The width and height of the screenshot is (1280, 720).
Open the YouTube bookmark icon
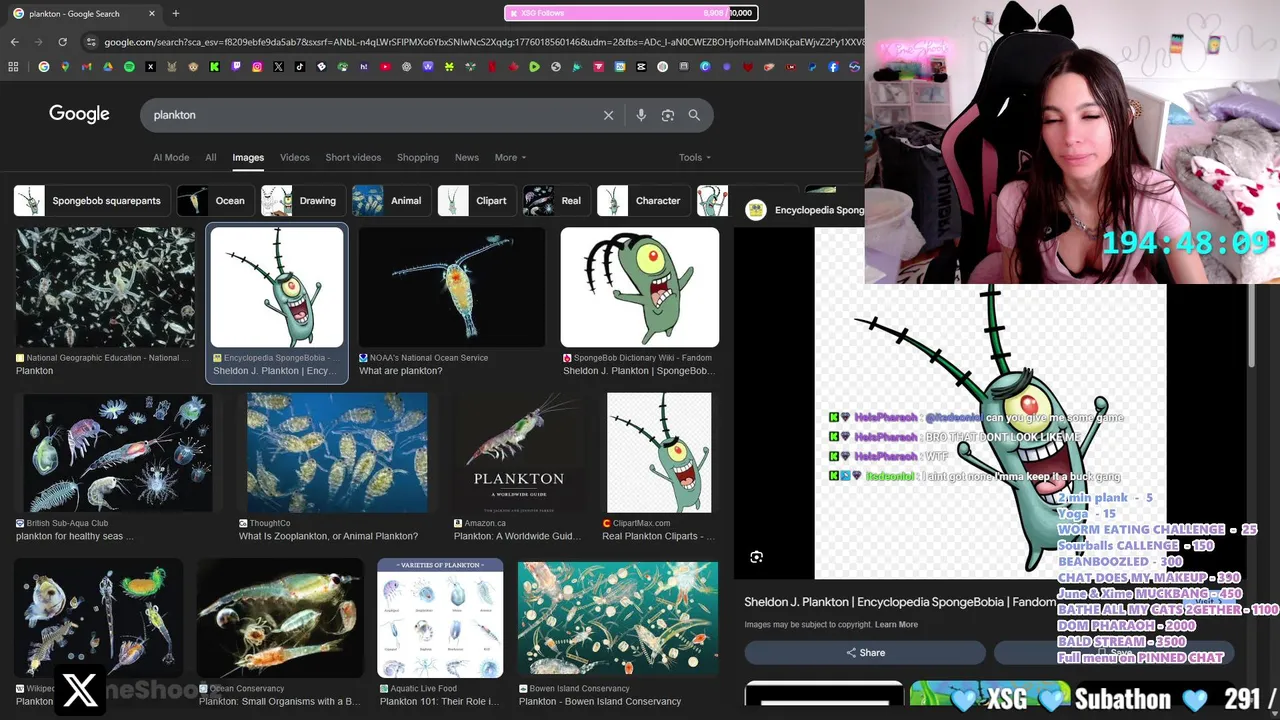[385, 67]
